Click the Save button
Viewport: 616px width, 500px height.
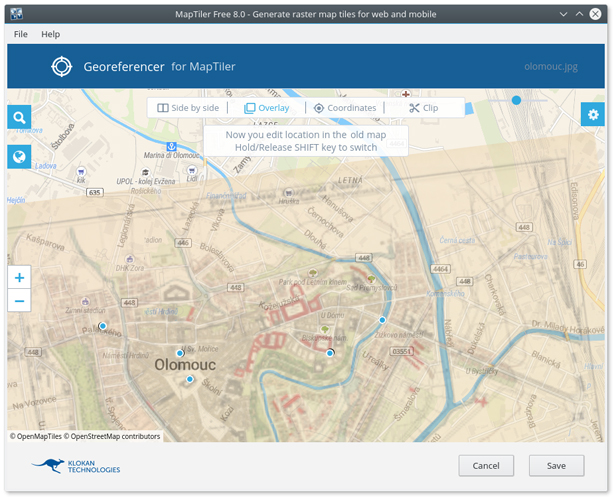[556, 466]
